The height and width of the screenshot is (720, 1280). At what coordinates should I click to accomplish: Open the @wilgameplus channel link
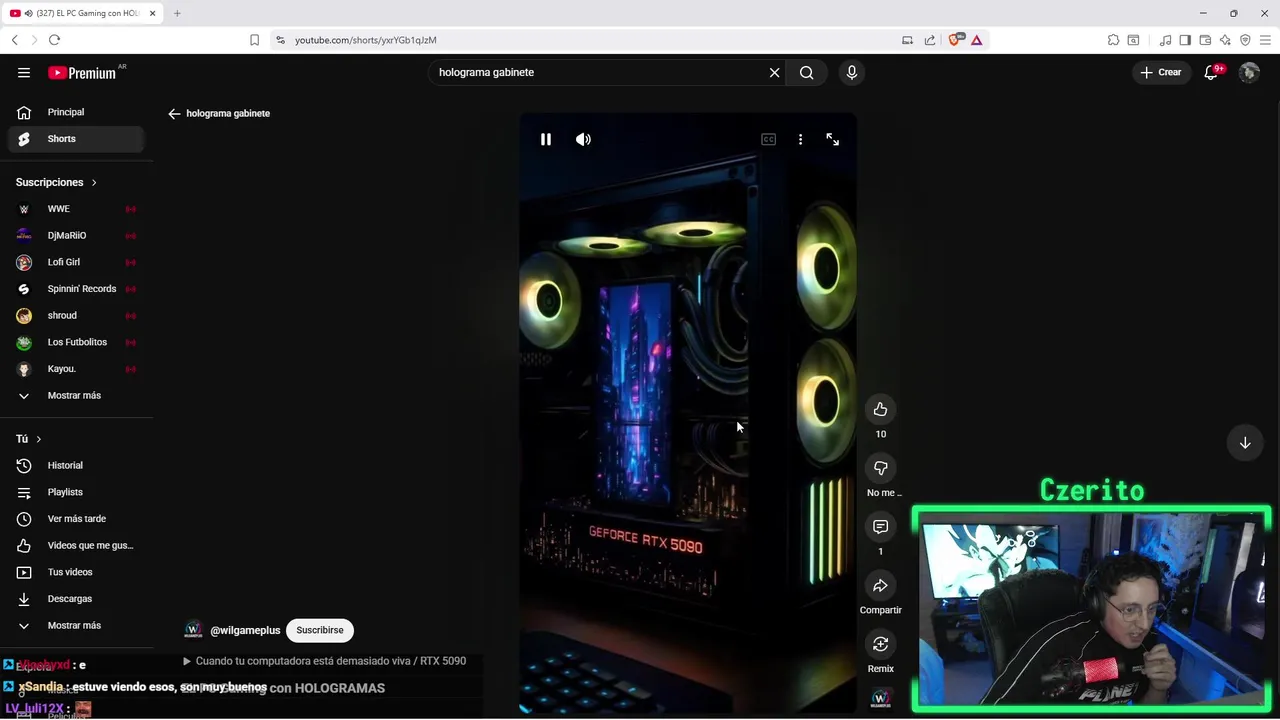pyautogui.click(x=245, y=631)
